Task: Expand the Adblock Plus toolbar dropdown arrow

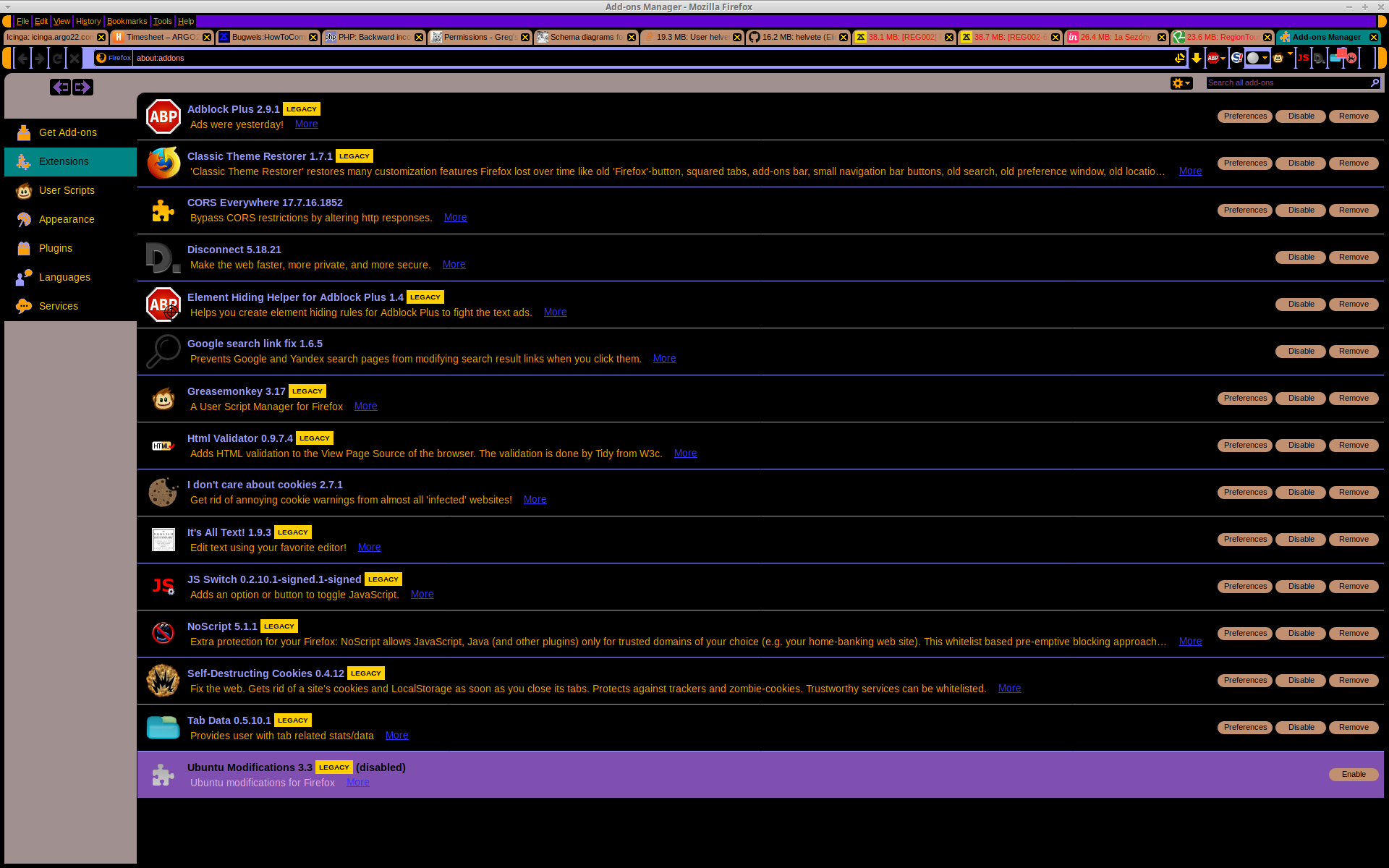Action: coord(1223,59)
